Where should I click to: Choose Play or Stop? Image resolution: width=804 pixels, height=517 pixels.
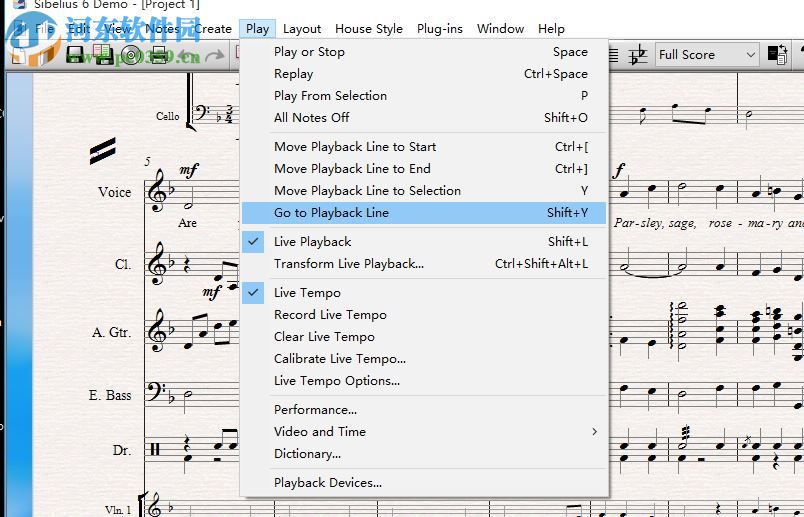click(424, 52)
